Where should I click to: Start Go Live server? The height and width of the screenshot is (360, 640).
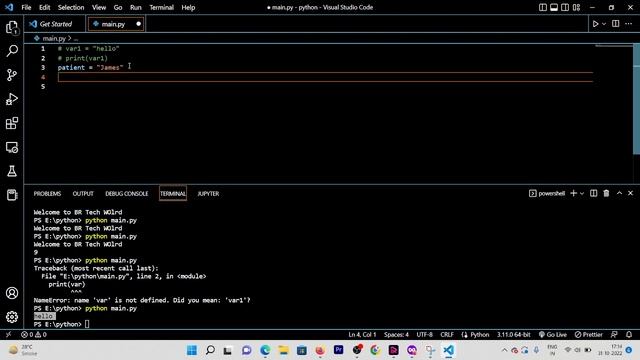[552, 334]
